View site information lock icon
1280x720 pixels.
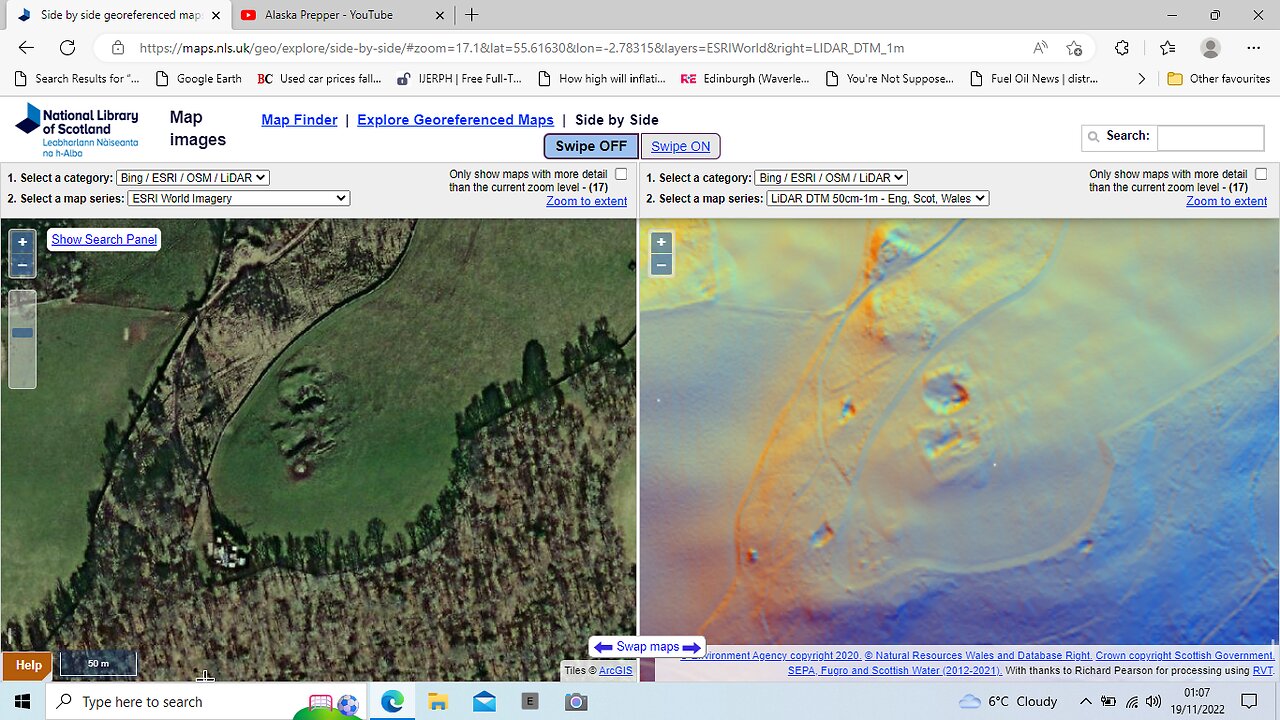pos(118,48)
